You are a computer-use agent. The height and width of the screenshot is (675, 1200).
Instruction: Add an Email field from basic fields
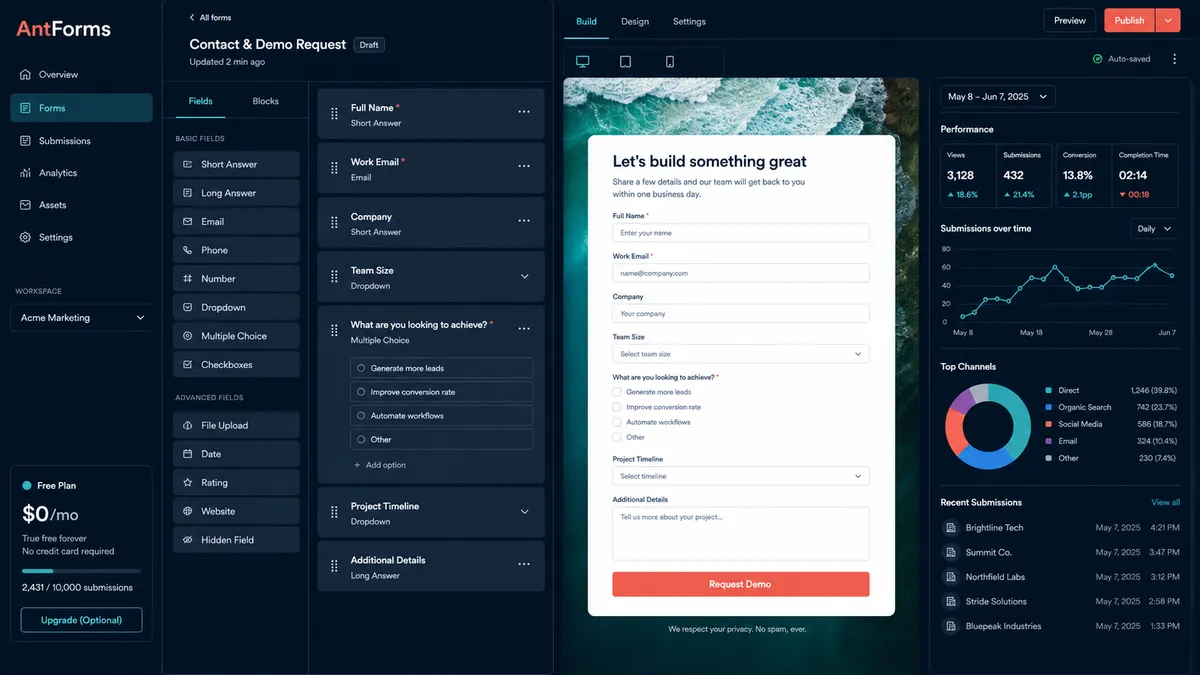click(x=236, y=221)
